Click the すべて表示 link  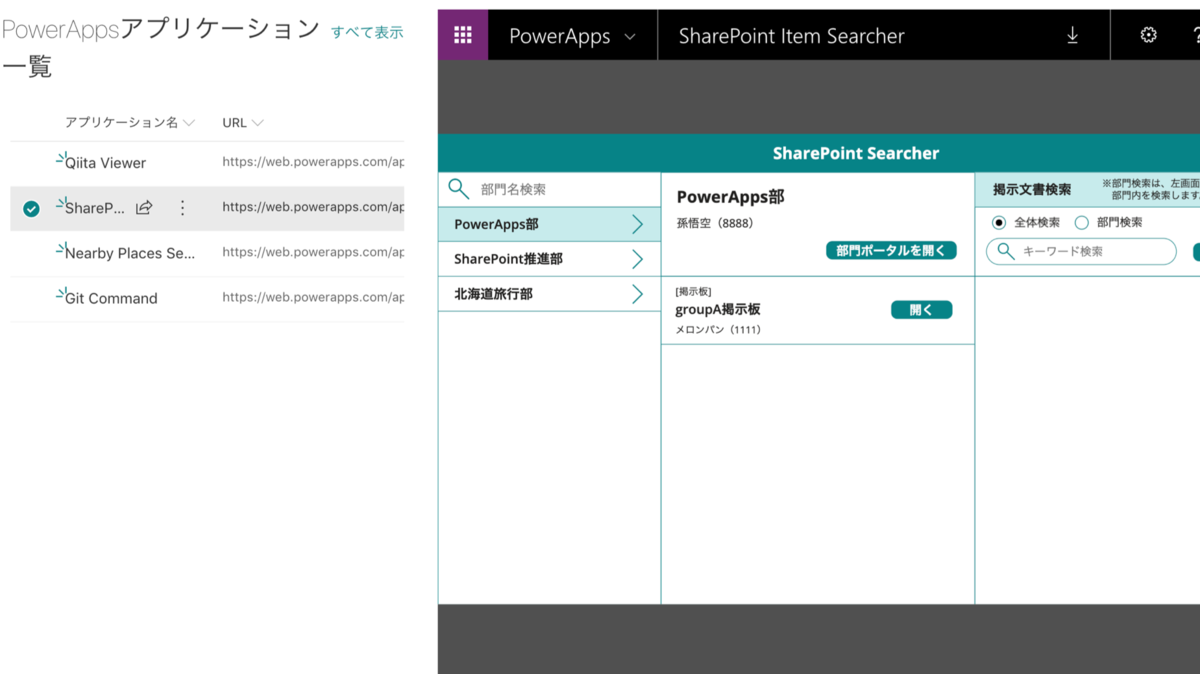(x=367, y=32)
